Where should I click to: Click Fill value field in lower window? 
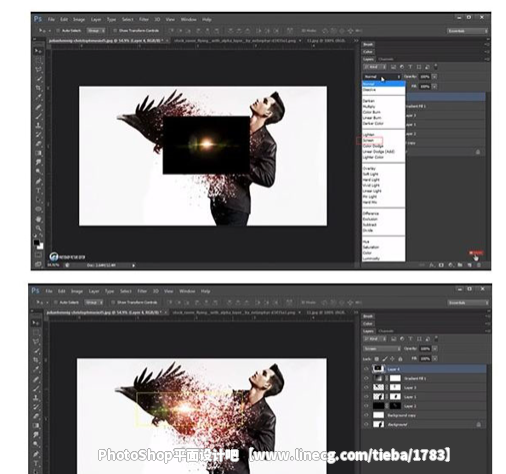click(x=425, y=359)
